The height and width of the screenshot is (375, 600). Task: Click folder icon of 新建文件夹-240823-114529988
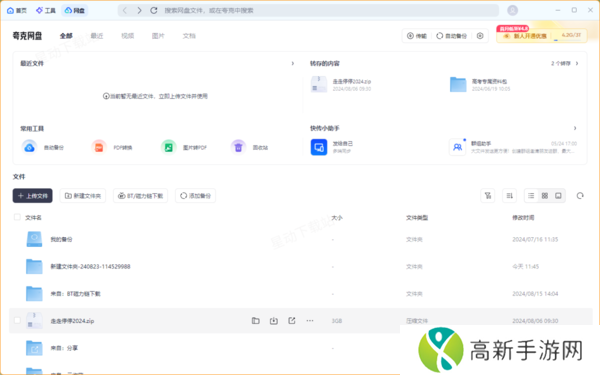[34, 266]
